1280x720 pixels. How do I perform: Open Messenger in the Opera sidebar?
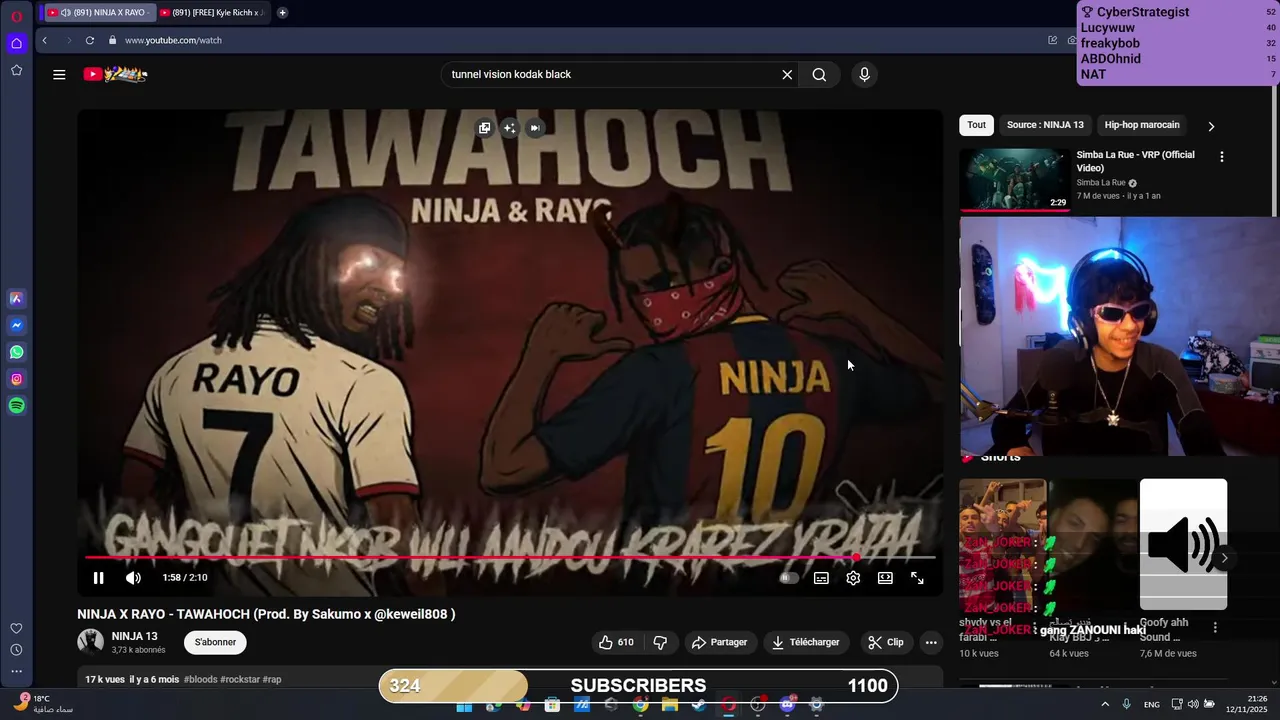16,325
